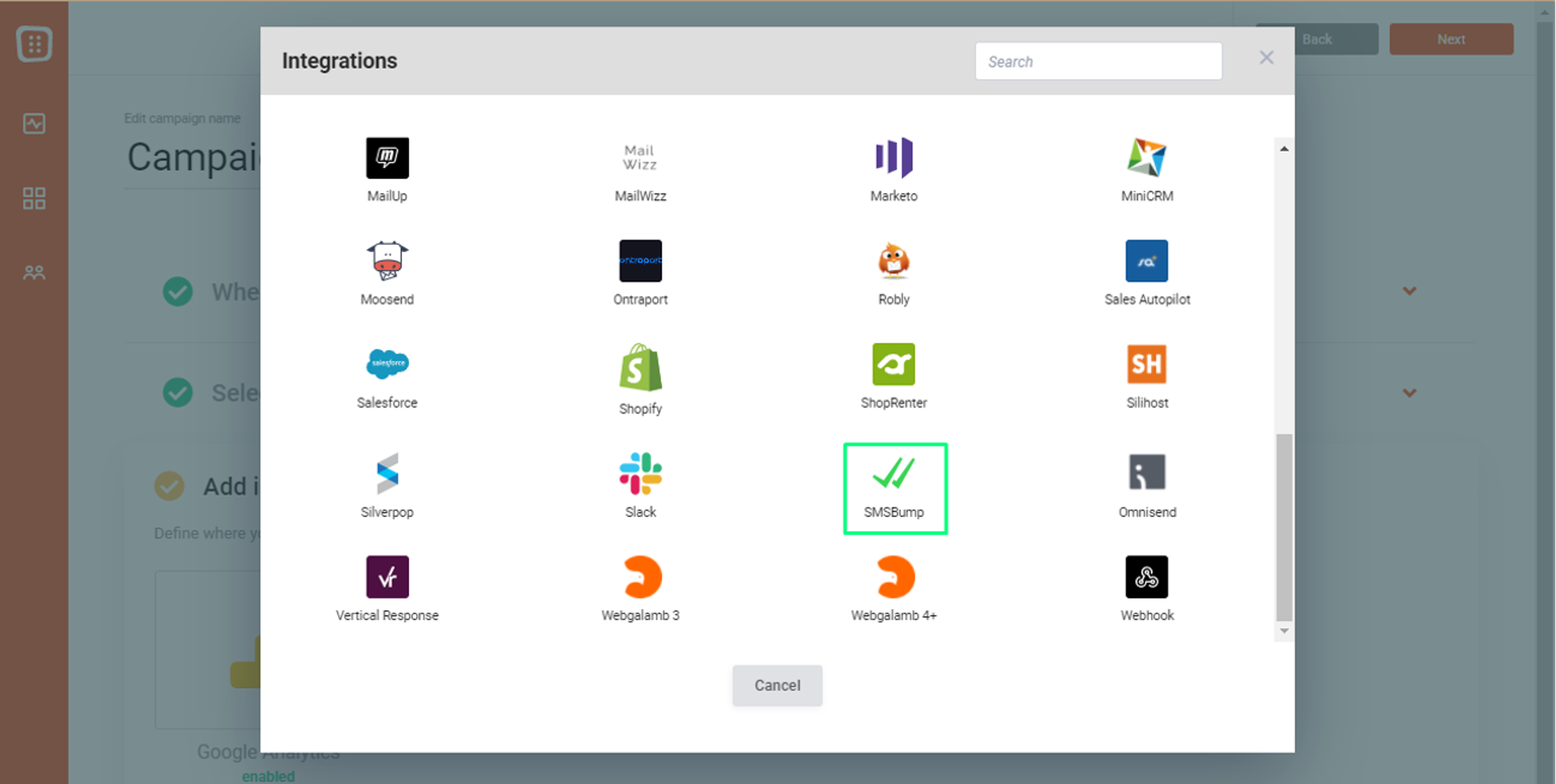Select the ShopRenter integration
This screenshot has width=1556, height=784.
click(893, 376)
